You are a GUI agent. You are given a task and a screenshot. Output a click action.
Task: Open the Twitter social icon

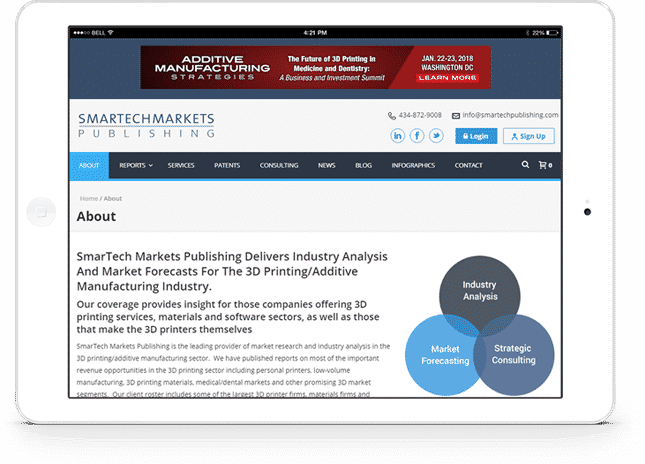tap(436, 136)
